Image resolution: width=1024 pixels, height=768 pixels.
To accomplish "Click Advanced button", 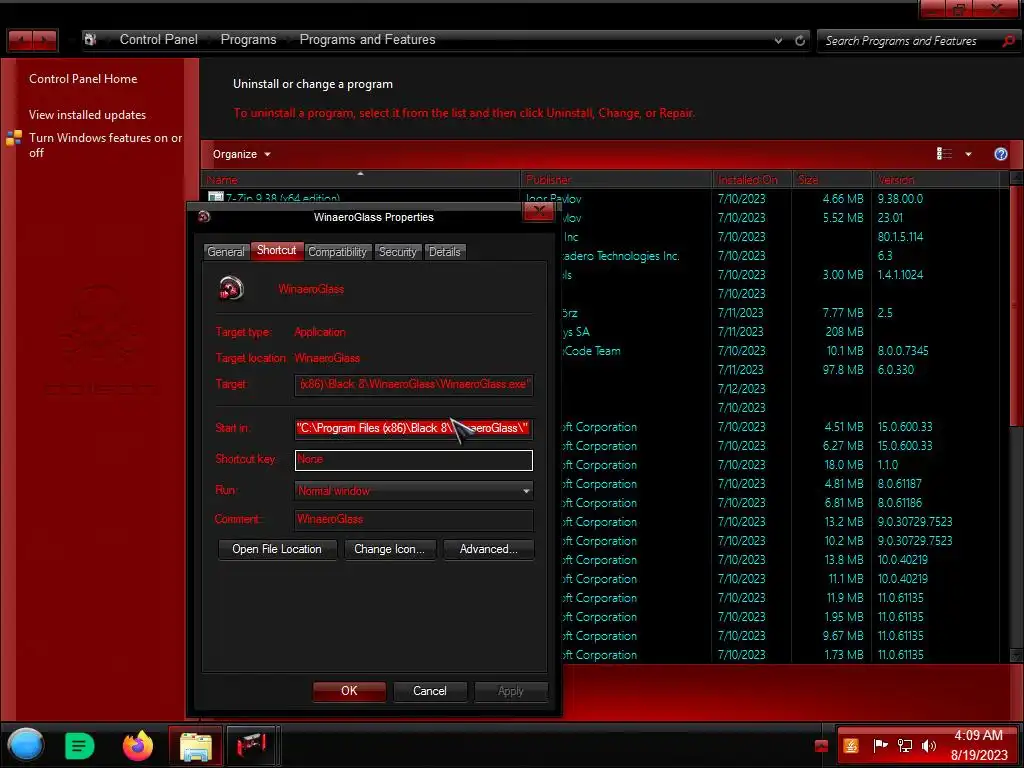I will click(x=488, y=549).
